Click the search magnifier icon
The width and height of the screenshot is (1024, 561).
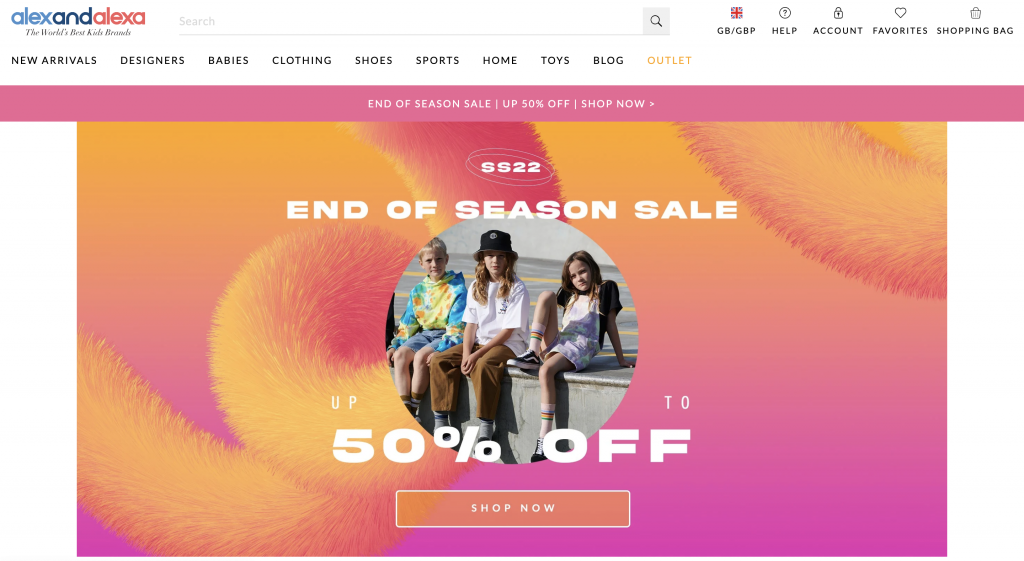pyautogui.click(x=656, y=21)
